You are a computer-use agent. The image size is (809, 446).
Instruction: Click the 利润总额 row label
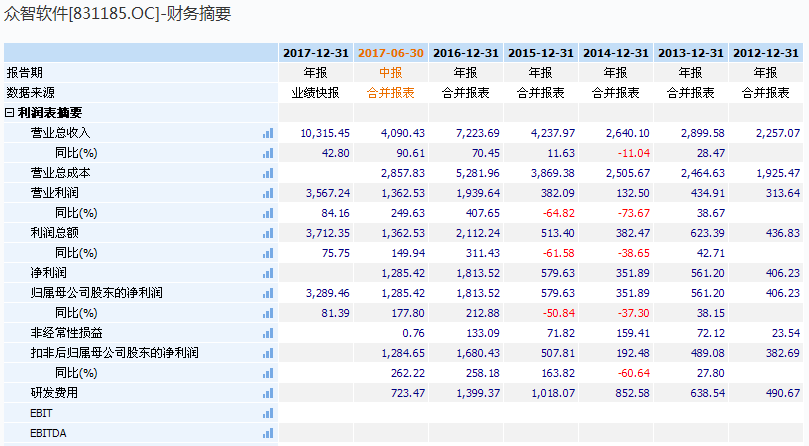tap(55, 233)
